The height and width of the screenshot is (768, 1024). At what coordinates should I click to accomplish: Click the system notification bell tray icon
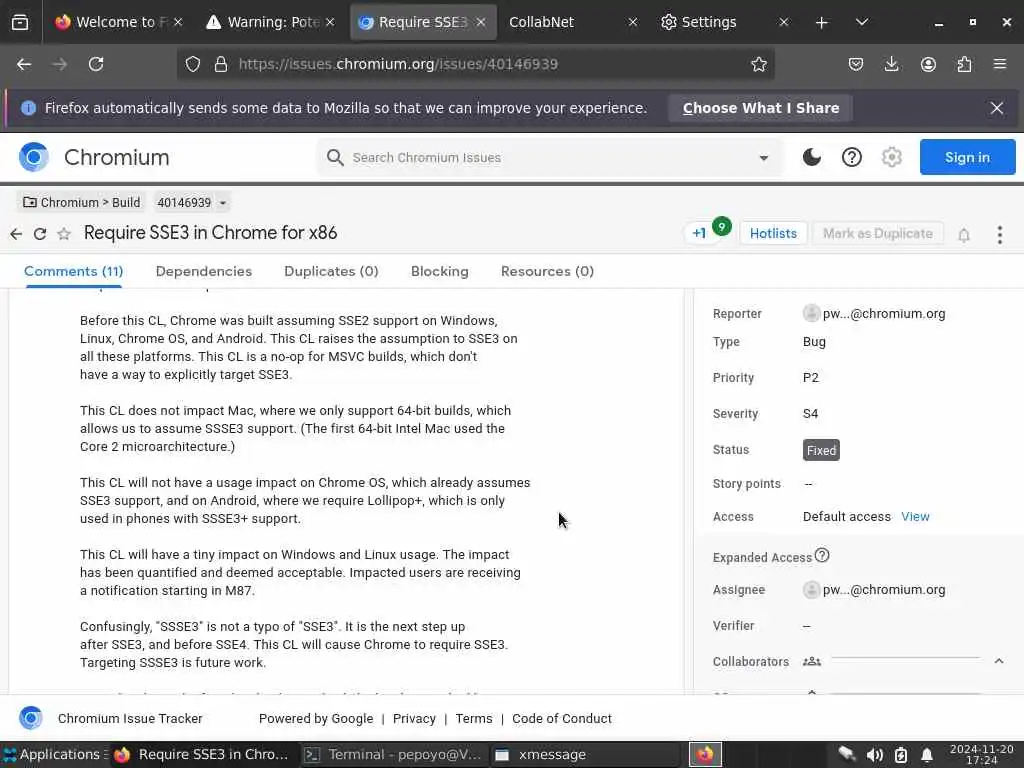tap(926, 755)
